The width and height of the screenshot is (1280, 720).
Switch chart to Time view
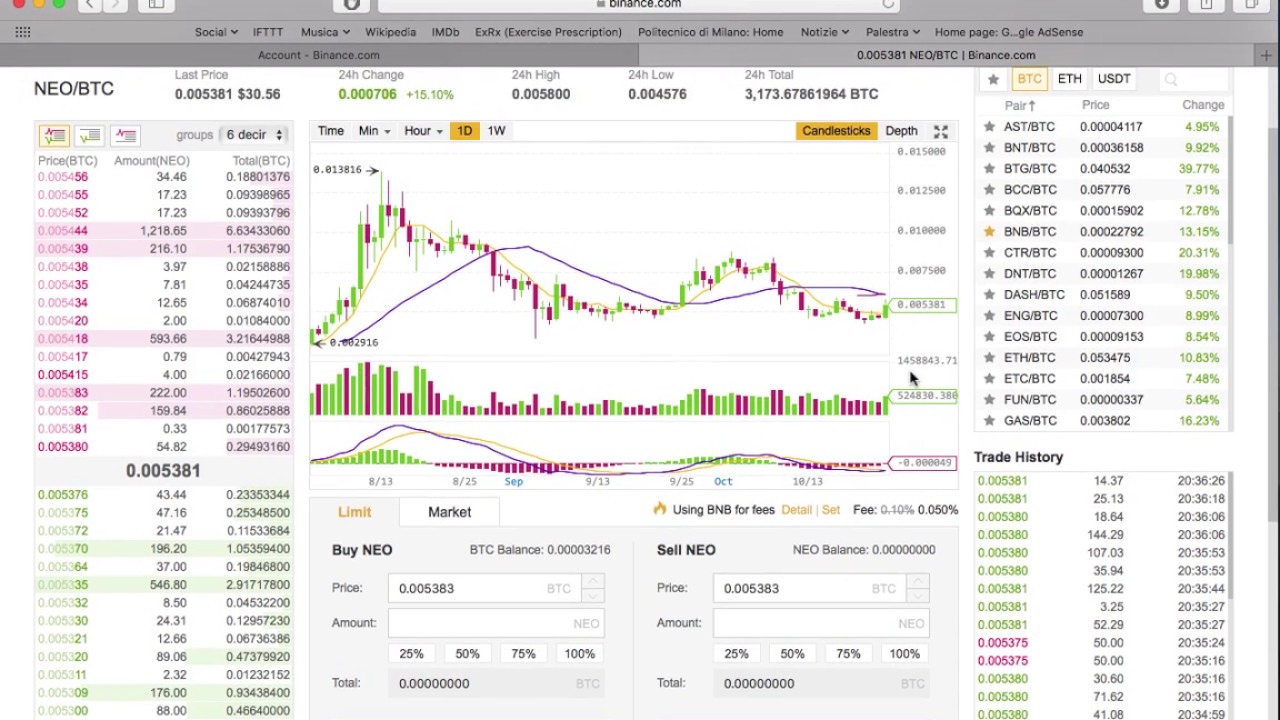coord(330,131)
